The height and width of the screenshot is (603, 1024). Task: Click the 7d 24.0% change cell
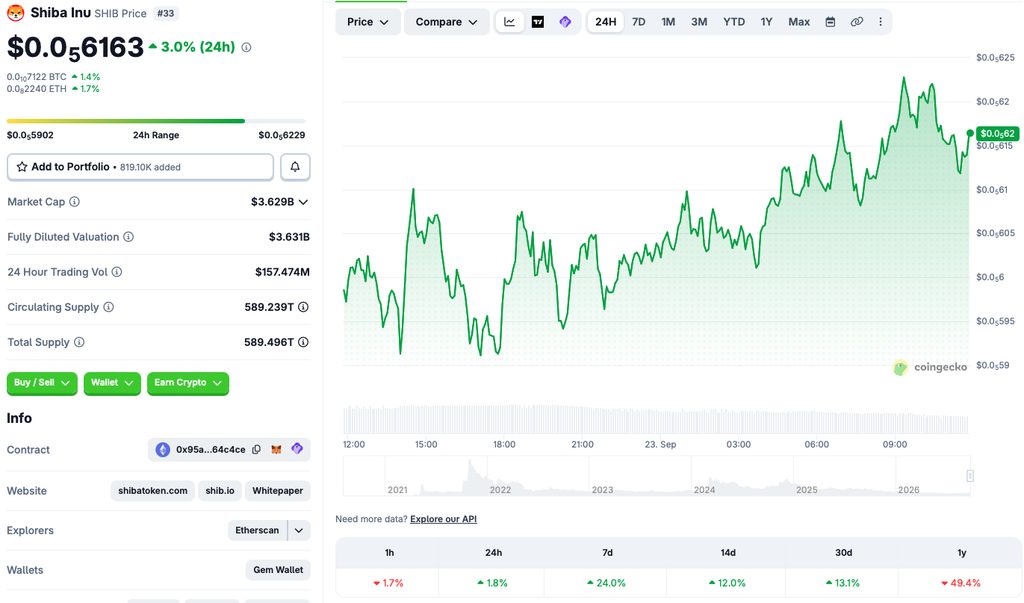click(x=607, y=583)
